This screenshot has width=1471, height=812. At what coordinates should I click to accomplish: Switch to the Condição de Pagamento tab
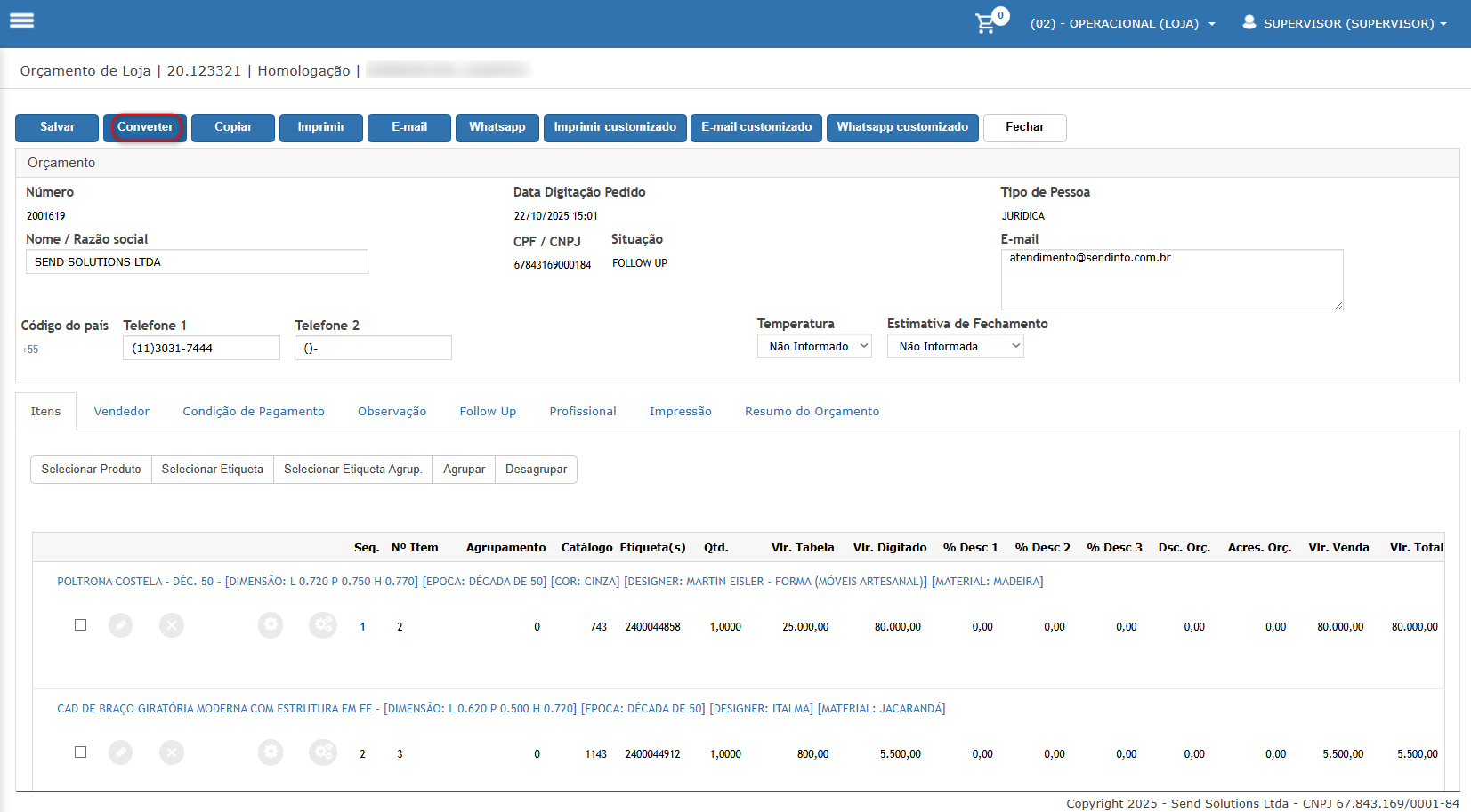[x=254, y=411]
